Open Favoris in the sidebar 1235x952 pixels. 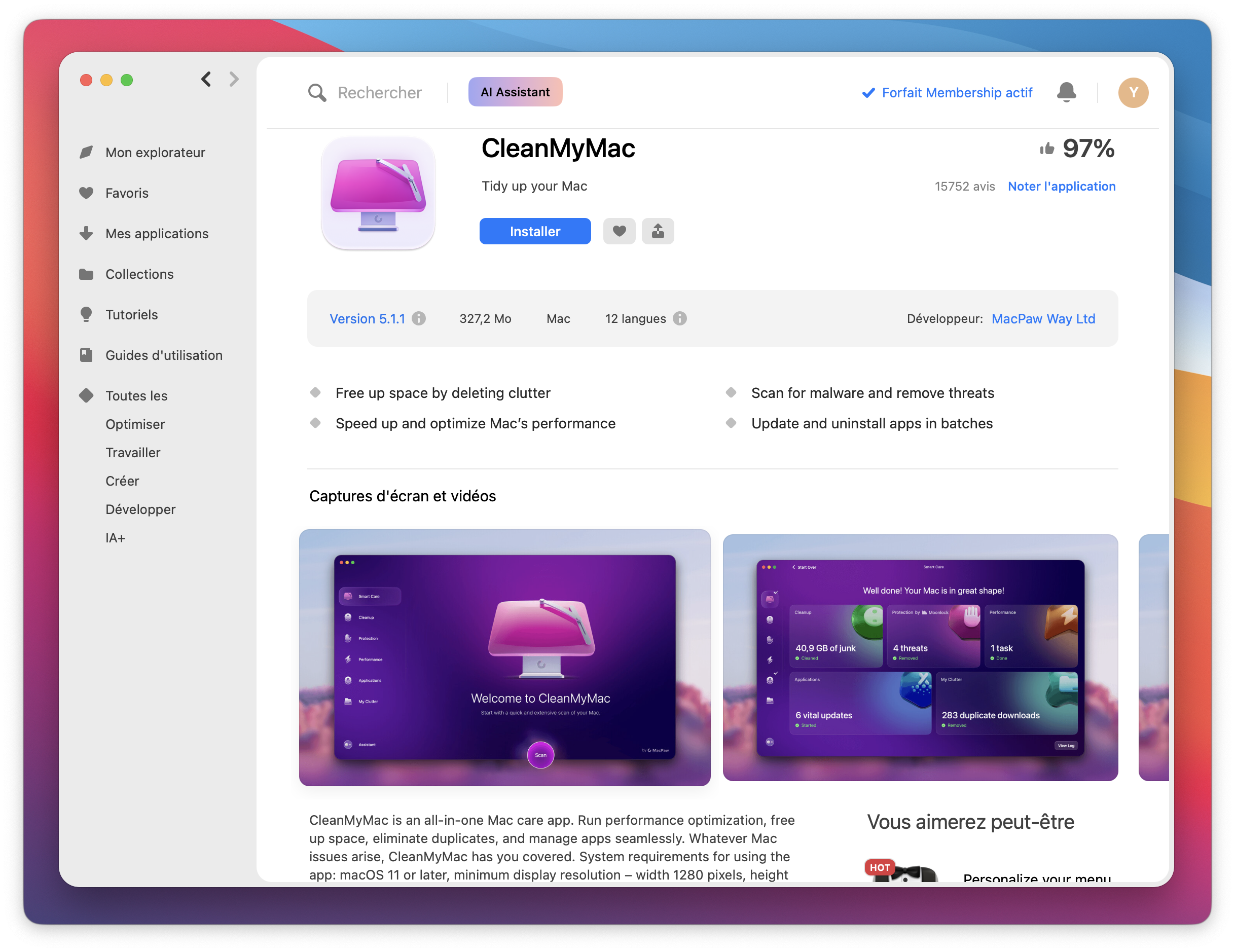click(127, 193)
